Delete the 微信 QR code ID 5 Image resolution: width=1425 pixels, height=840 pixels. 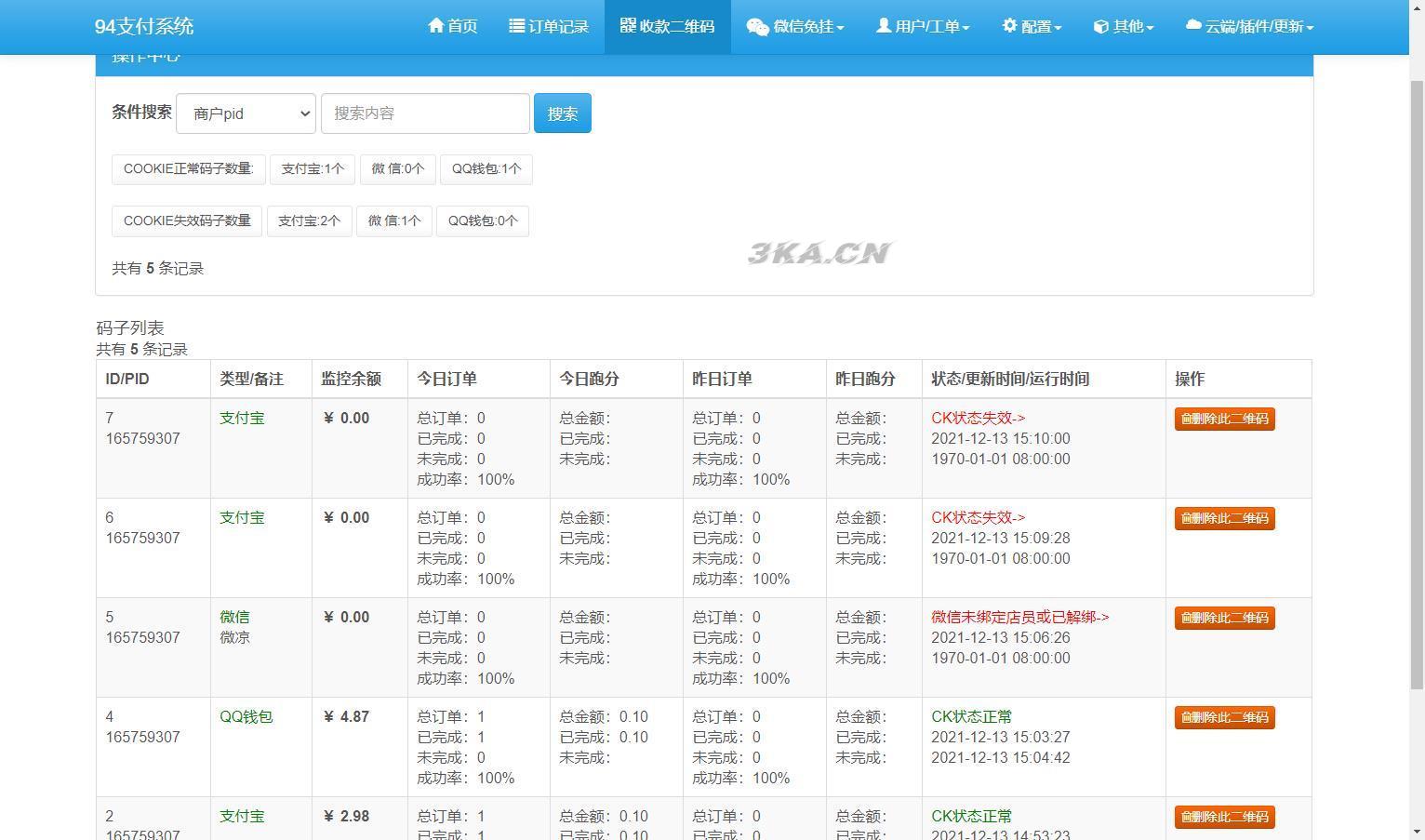[x=1224, y=618]
